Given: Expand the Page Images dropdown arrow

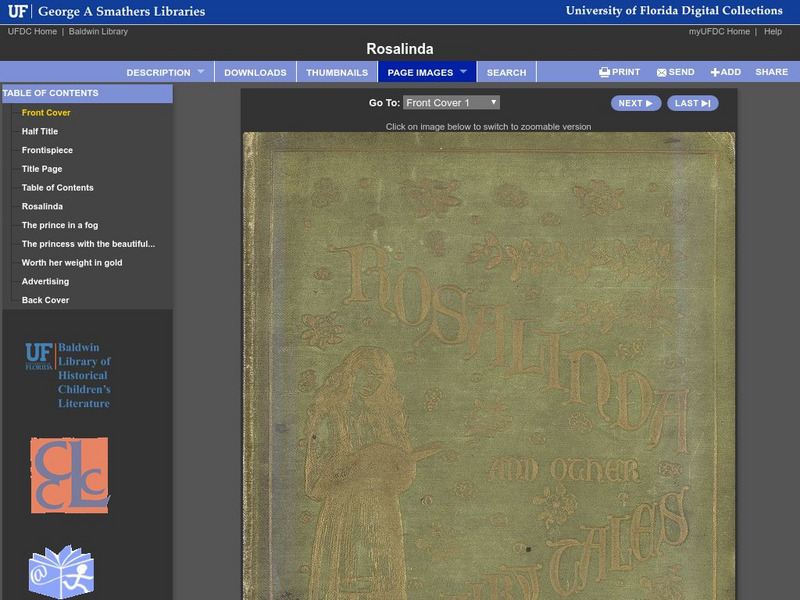Looking at the screenshot, I should [464, 72].
